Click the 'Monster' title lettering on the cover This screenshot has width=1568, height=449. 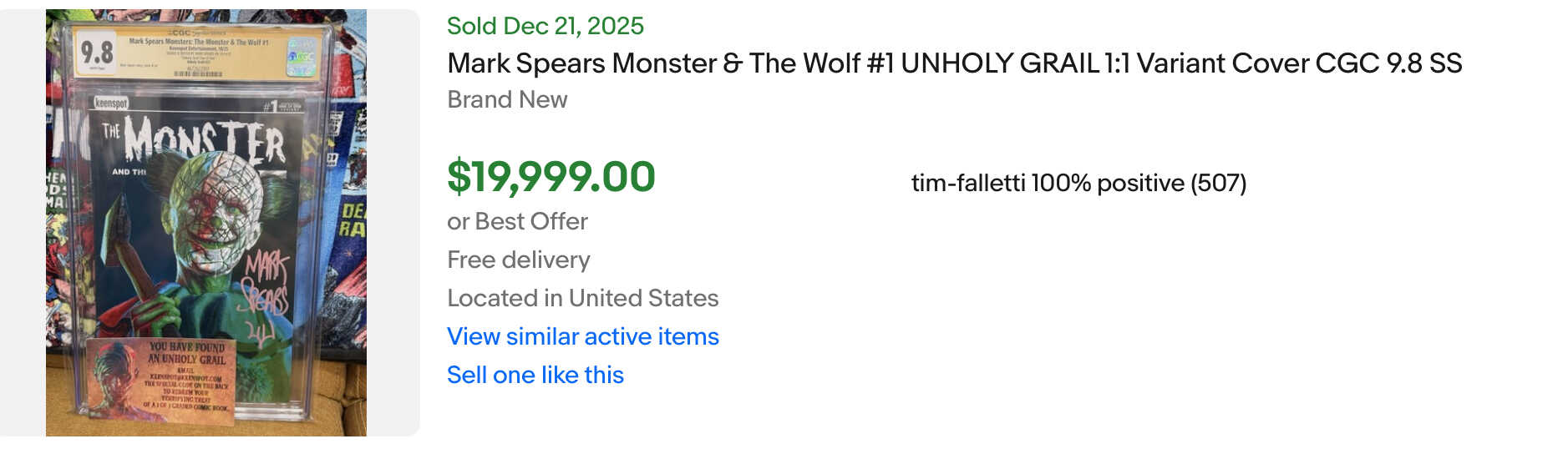[x=205, y=140]
